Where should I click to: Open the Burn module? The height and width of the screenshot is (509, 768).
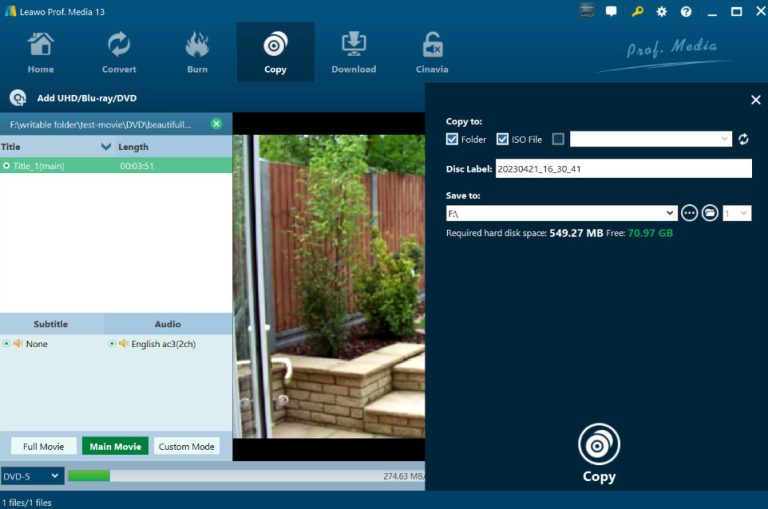coord(197,52)
